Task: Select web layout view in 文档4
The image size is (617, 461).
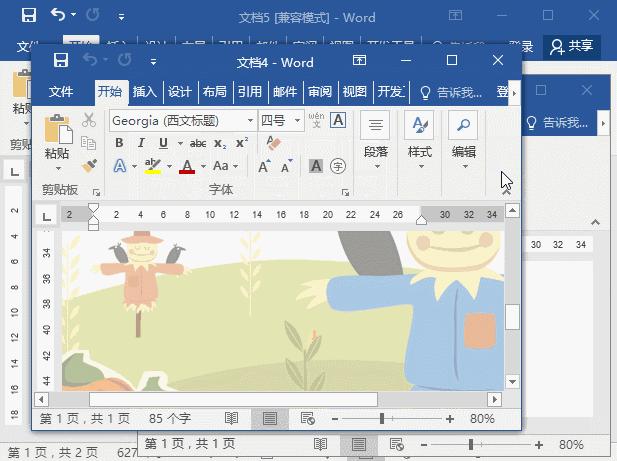Action: point(308,419)
